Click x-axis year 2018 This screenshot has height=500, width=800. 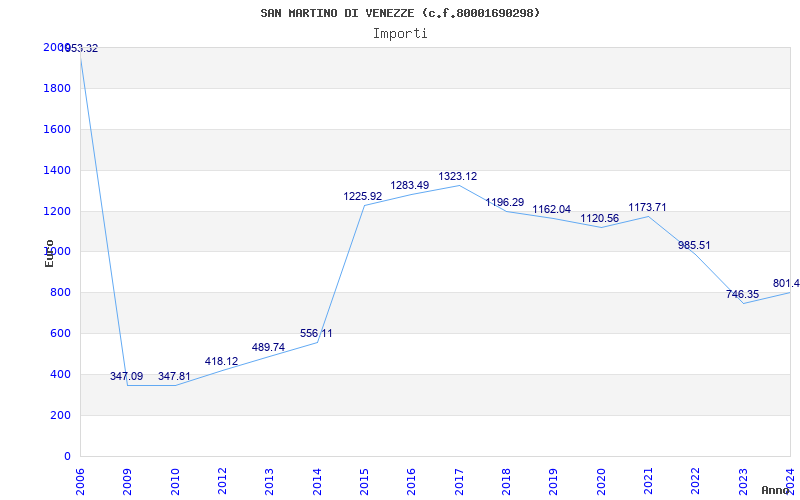coord(506,481)
